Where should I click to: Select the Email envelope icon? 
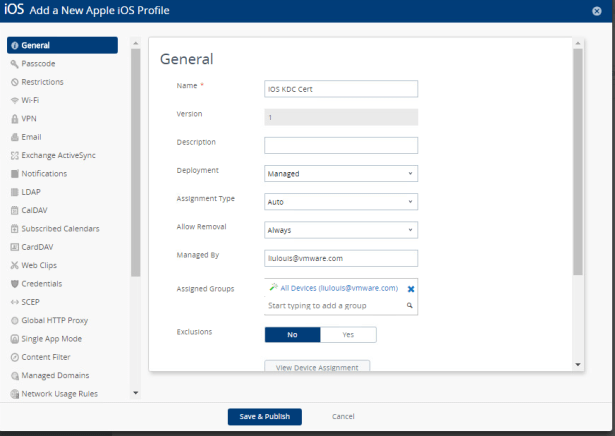[14, 137]
